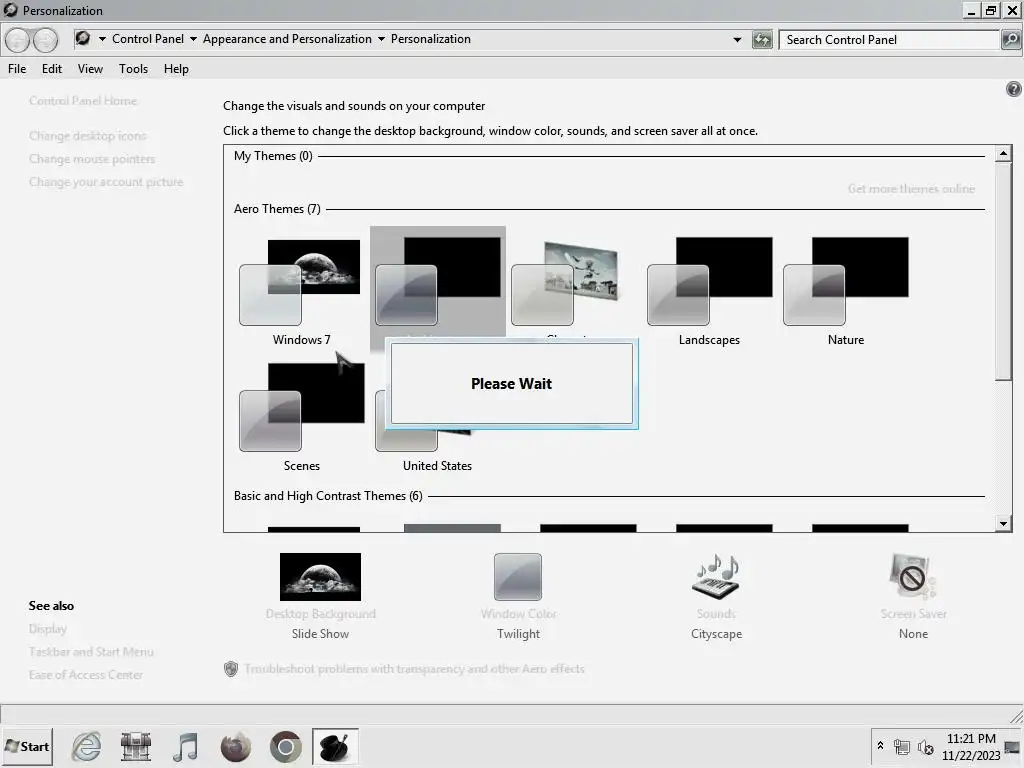This screenshot has height=768, width=1024.
Task: Open the library explorer taskbar icon
Action: [136, 746]
